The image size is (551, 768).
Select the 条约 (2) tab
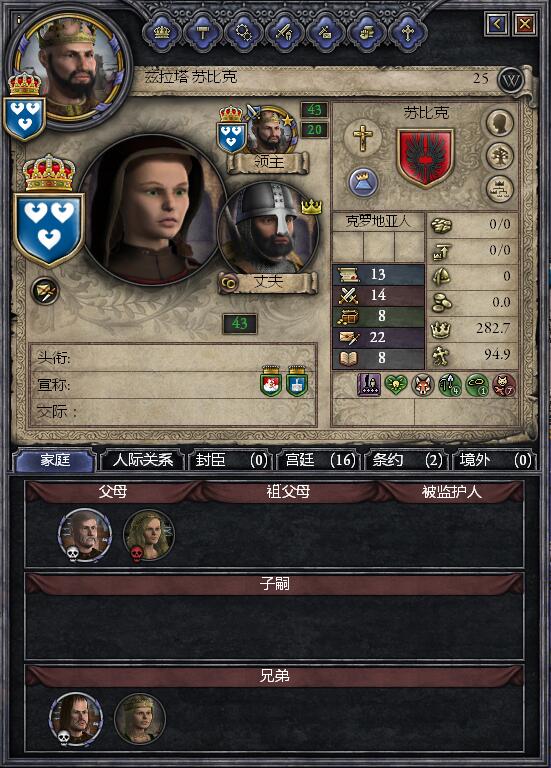click(x=407, y=460)
